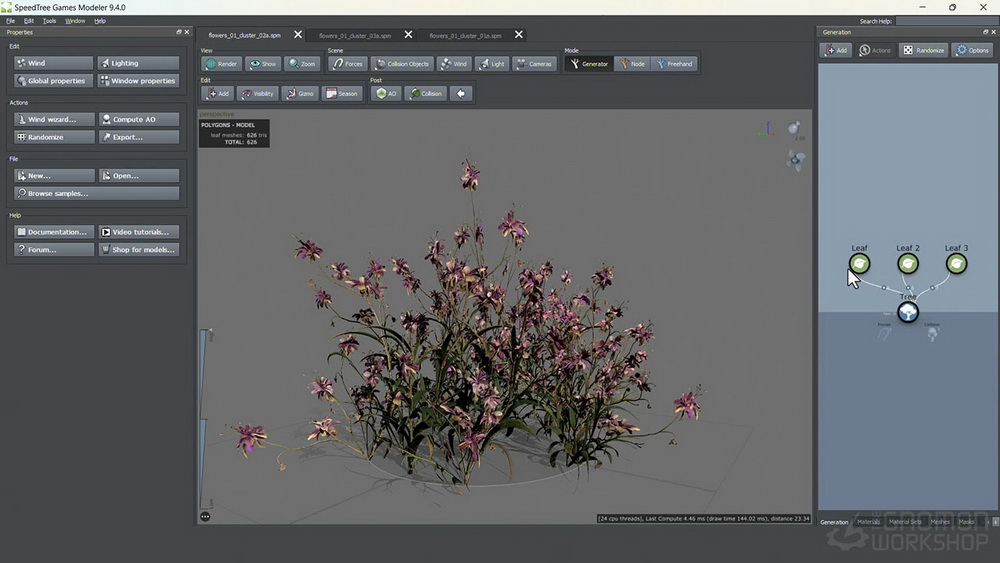The image size is (1000, 563).
Task: Undock the Properties panel
Action: coord(179,32)
